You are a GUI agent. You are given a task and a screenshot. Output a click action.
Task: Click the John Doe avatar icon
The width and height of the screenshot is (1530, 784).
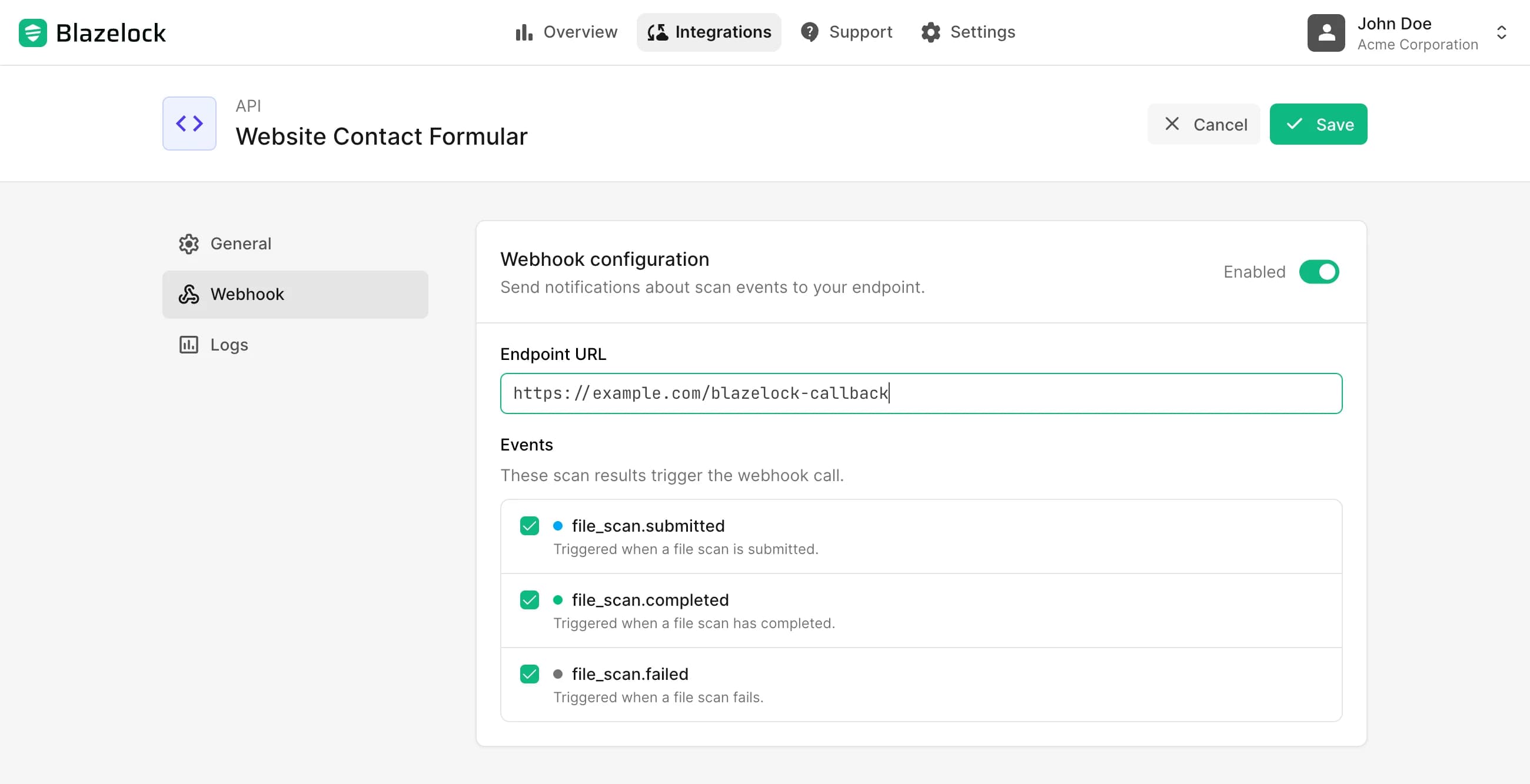(x=1326, y=32)
